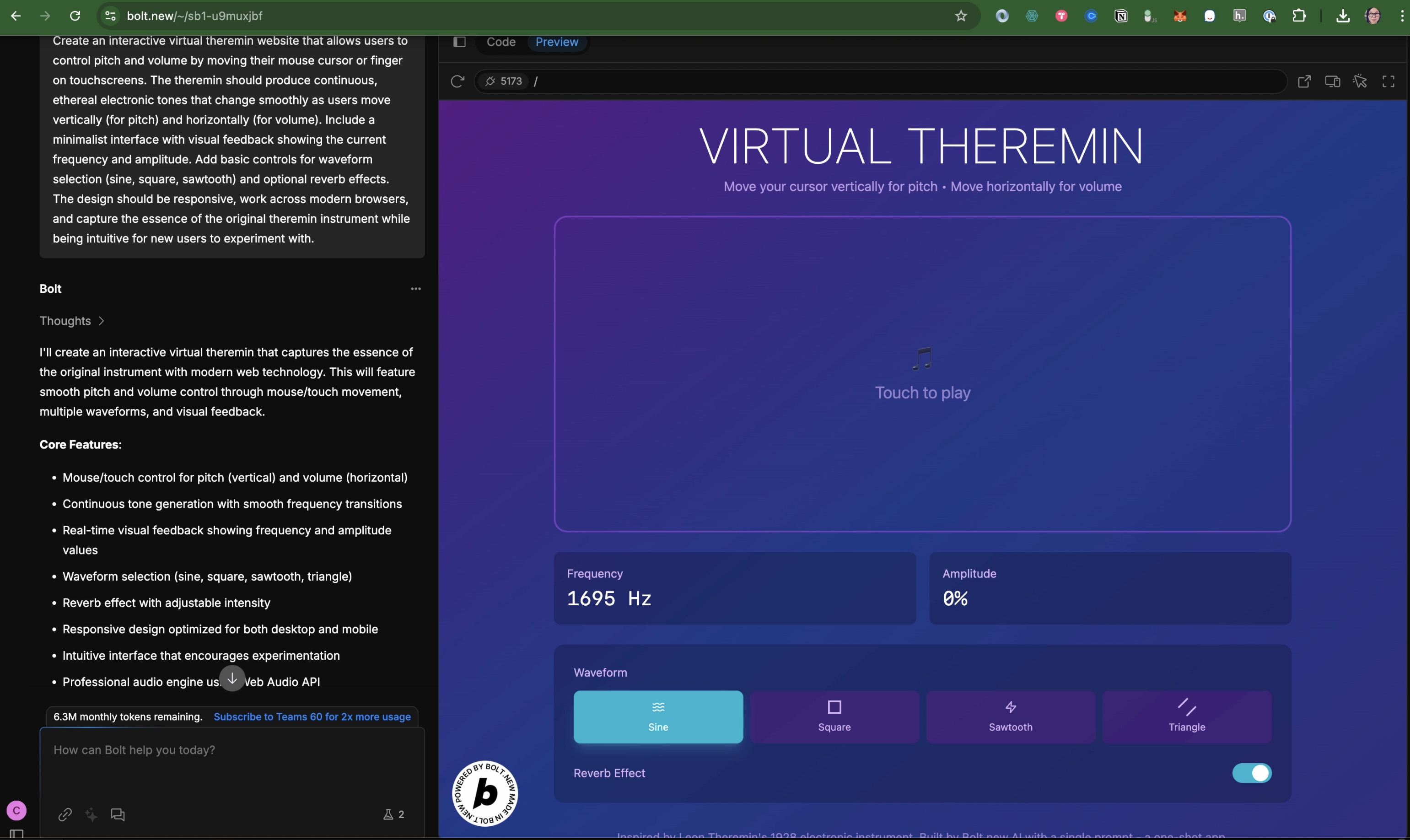Click the enhance prompt sparkle icon
1410x840 pixels.
tap(91, 814)
